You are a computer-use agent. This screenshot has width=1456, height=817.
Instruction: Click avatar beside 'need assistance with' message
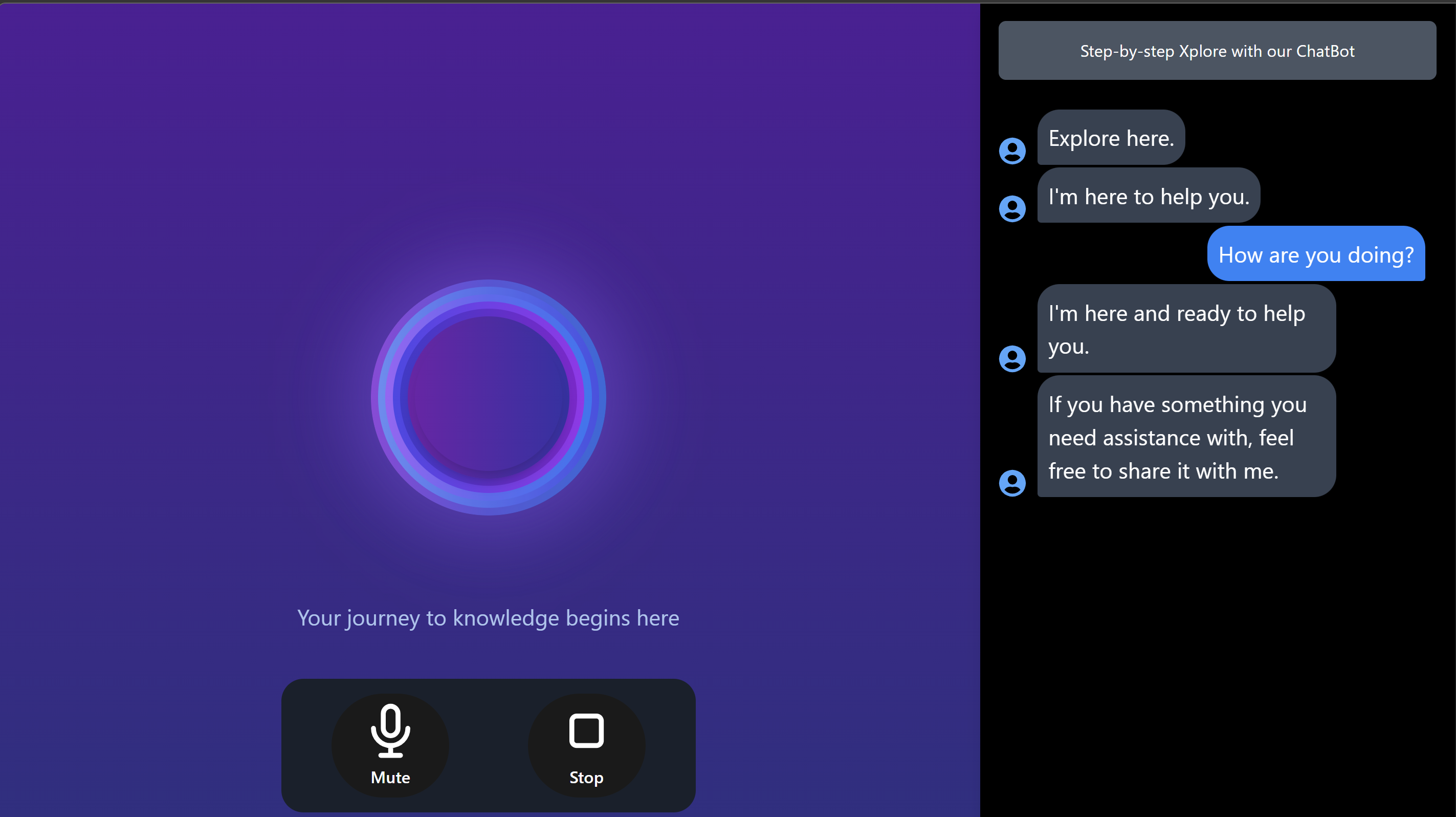click(1012, 483)
